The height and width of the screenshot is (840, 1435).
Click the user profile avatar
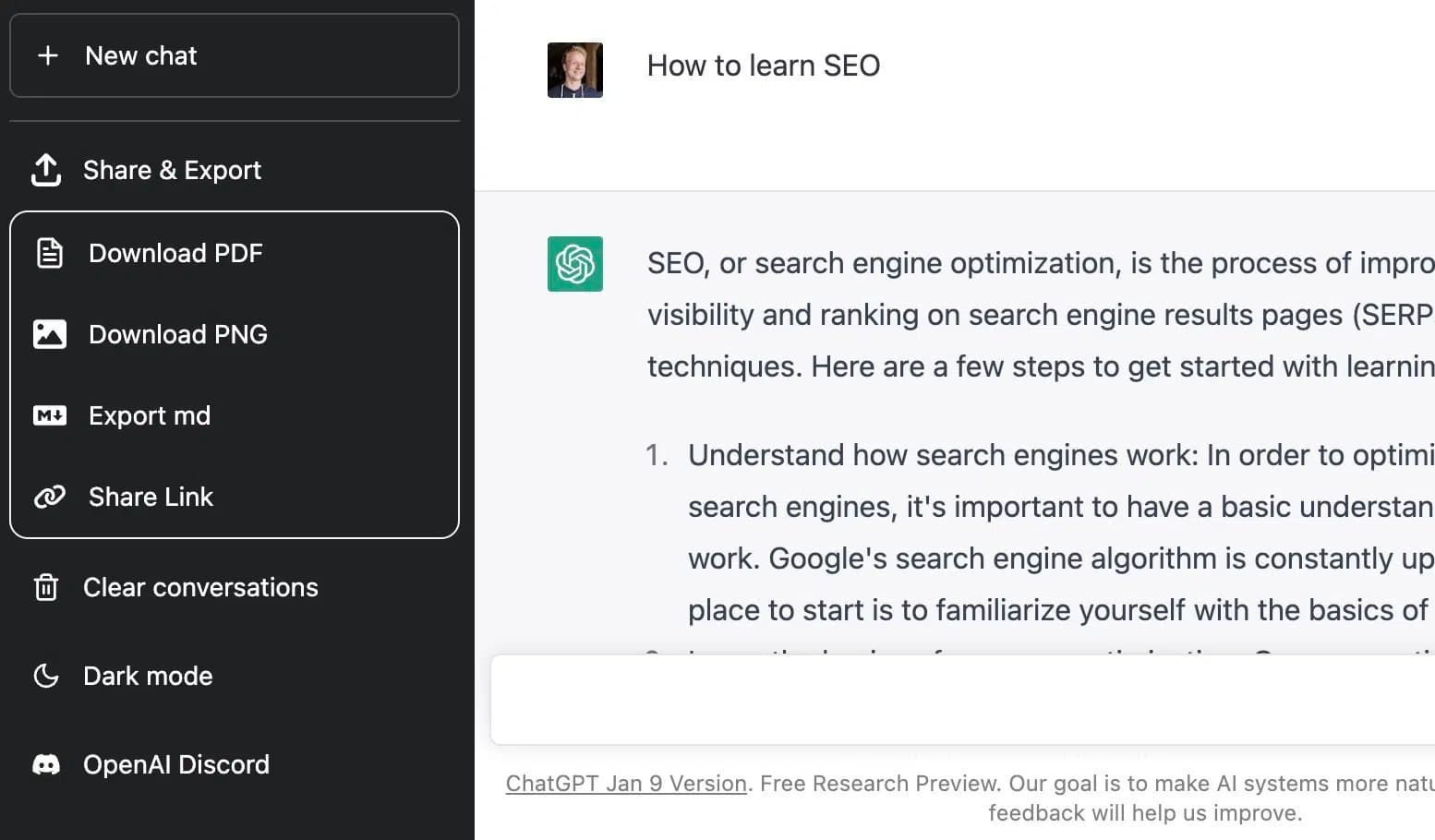point(574,69)
